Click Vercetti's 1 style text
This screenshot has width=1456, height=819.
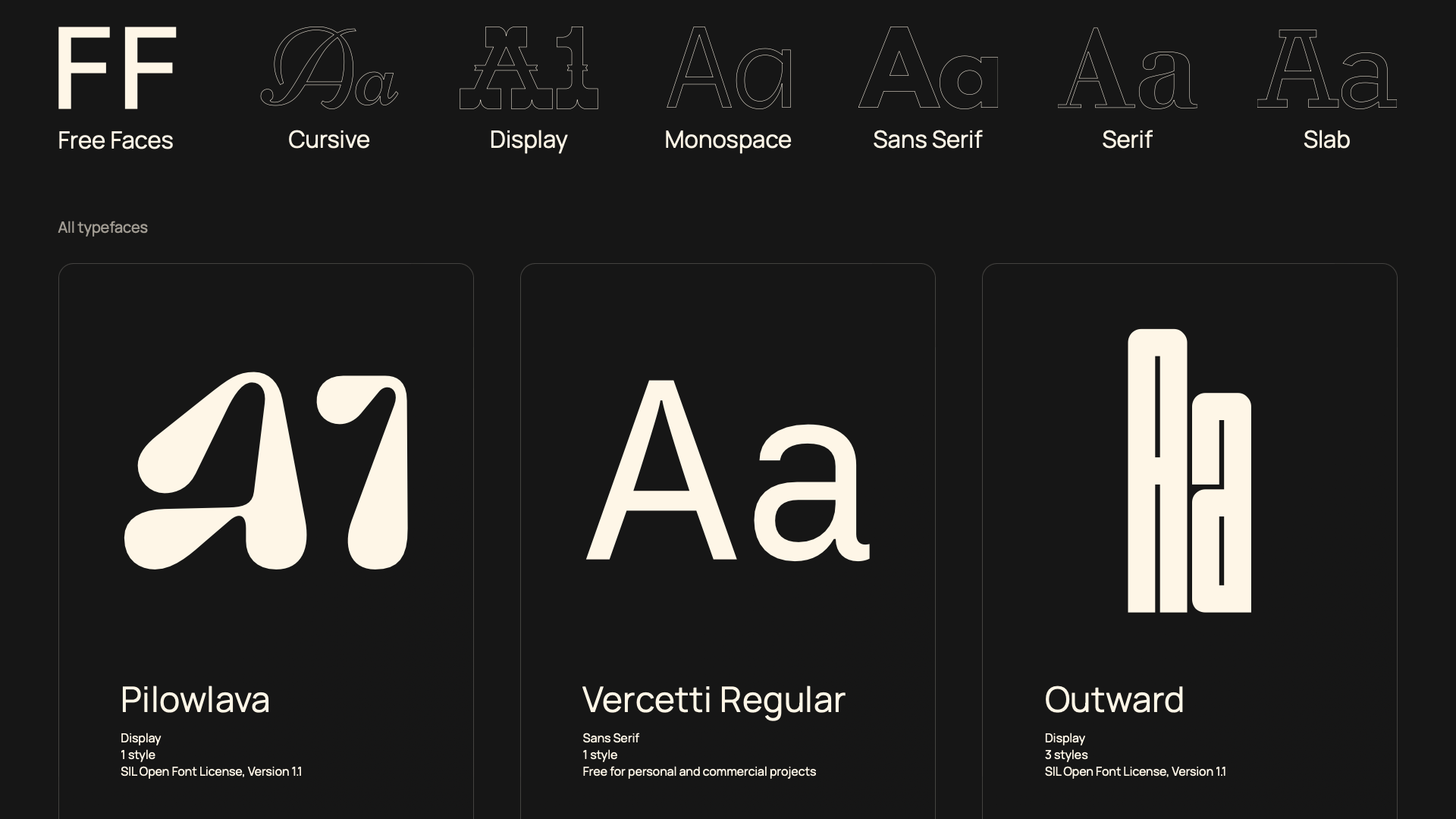[x=600, y=755]
